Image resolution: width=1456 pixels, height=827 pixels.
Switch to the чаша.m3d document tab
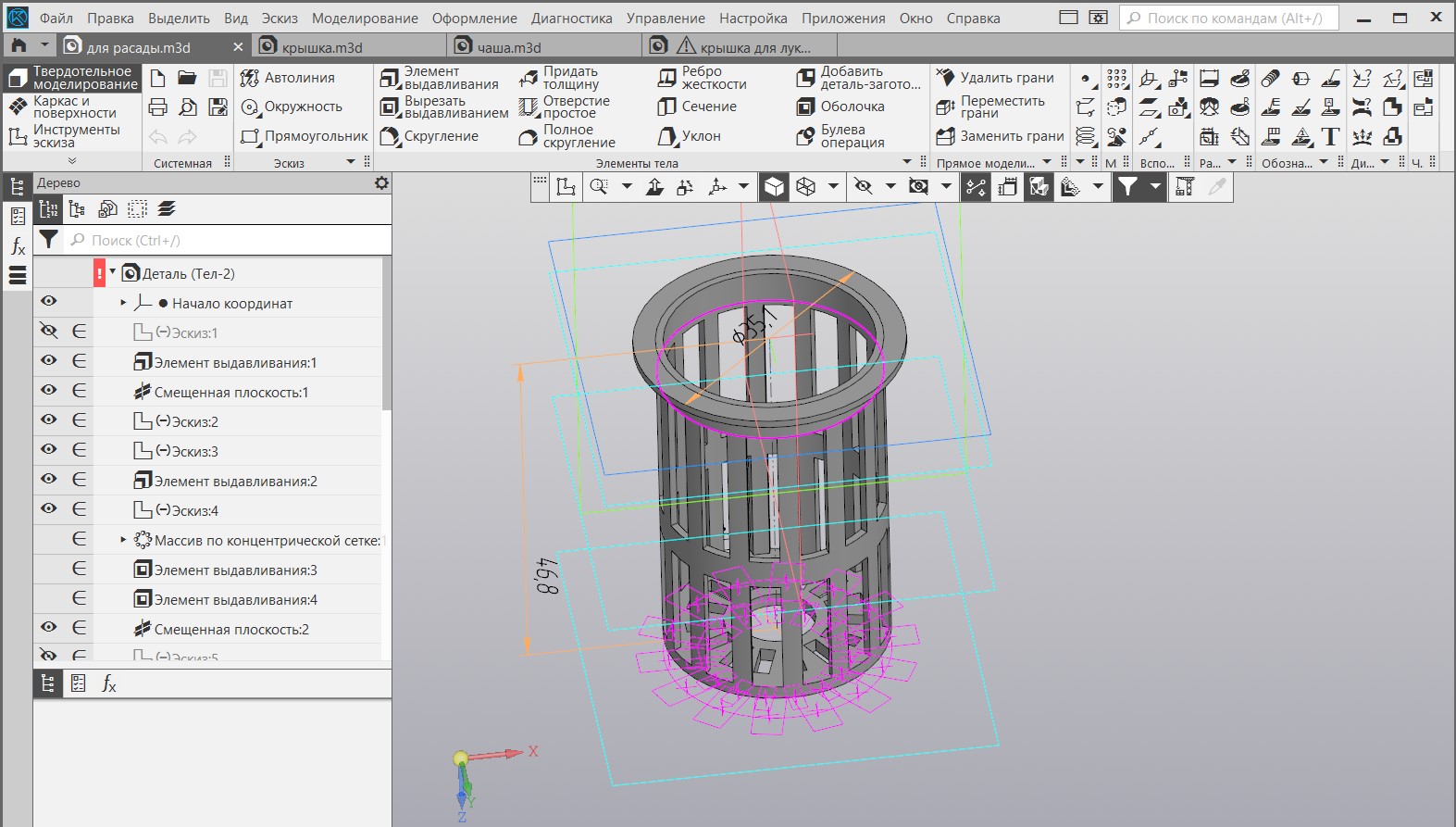click(508, 47)
